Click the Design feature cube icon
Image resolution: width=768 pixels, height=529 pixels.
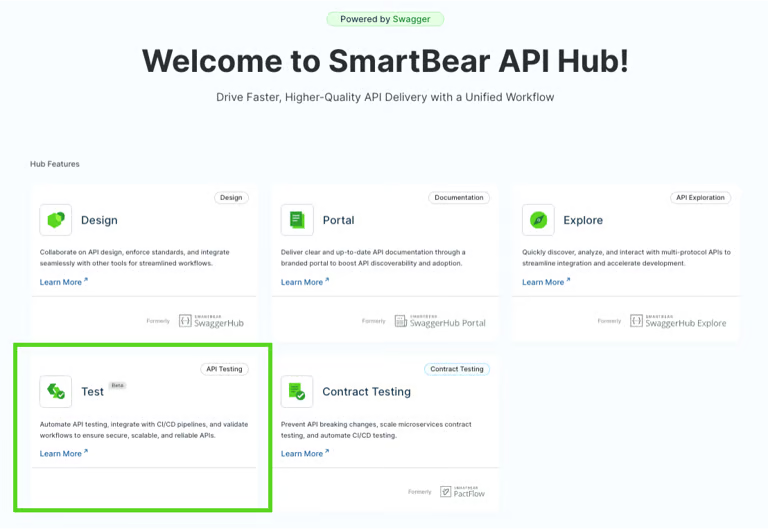(56, 220)
